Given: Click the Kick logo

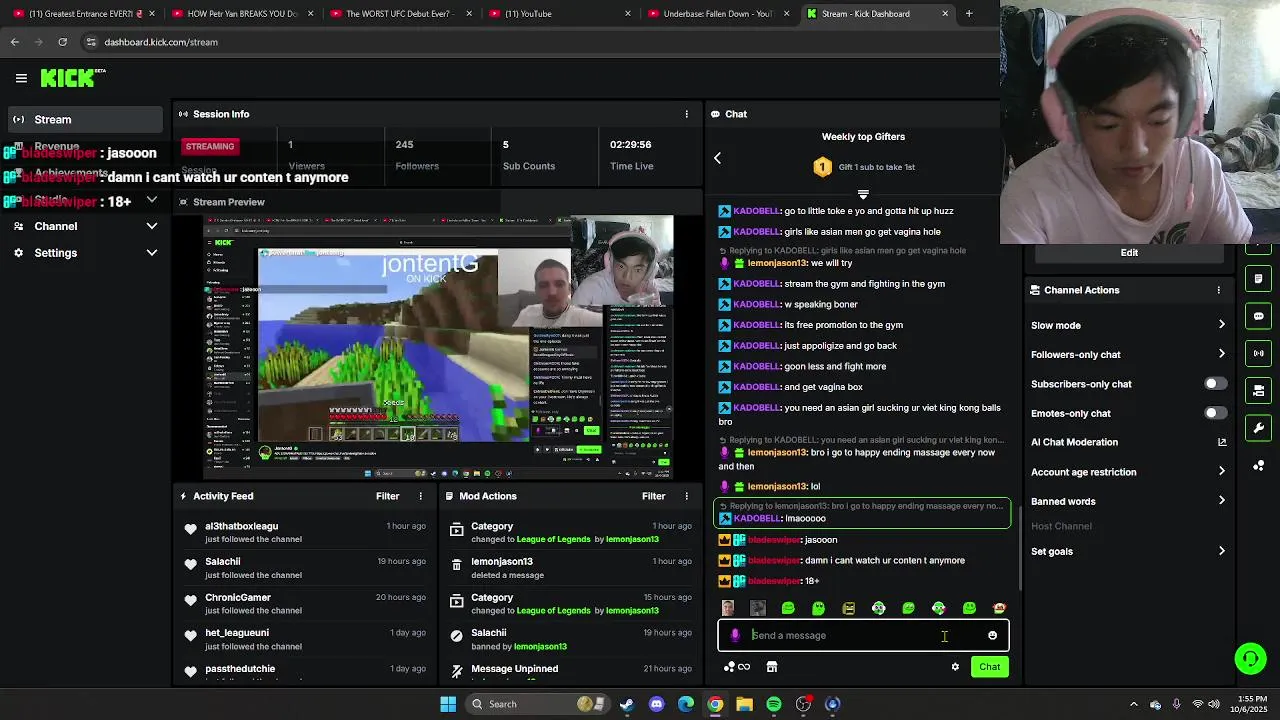Looking at the screenshot, I should (73, 78).
